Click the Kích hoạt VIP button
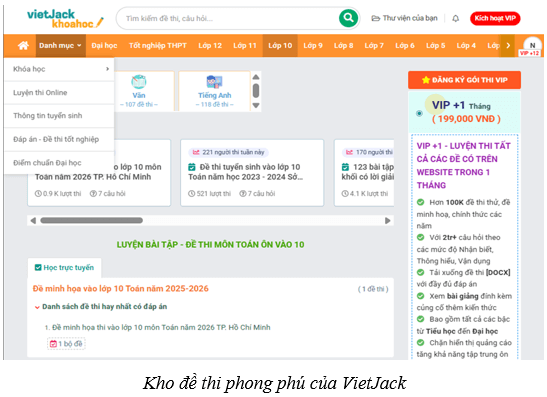This screenshot has height=397, width=547. pos(495,18)
